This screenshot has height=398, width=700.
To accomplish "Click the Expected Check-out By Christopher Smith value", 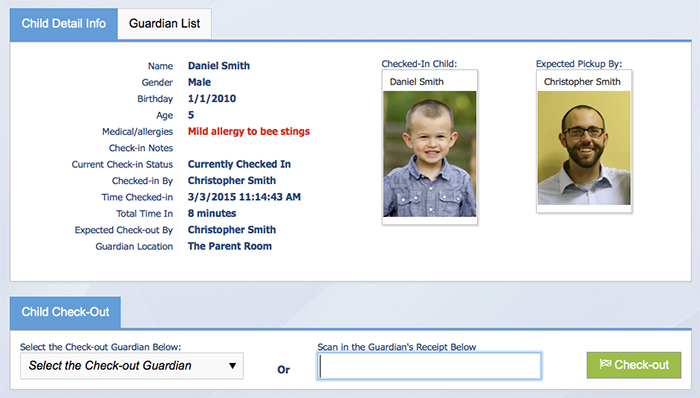I will pos(232,230).
